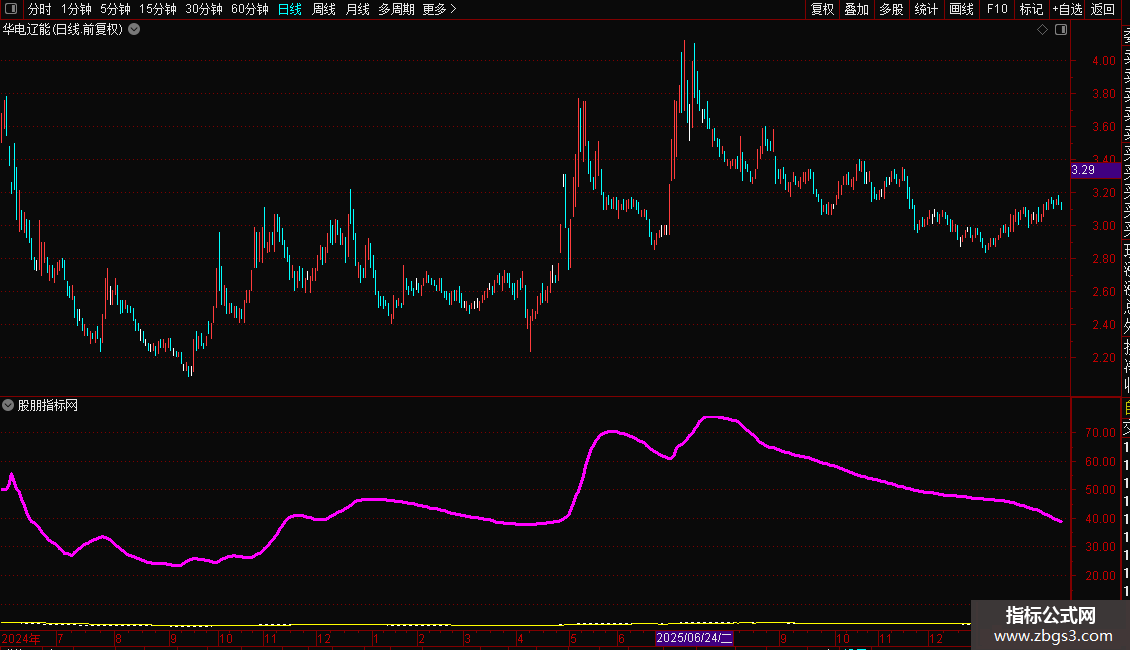Click the 多股 multi-stock button

click(x=891, y=9)
